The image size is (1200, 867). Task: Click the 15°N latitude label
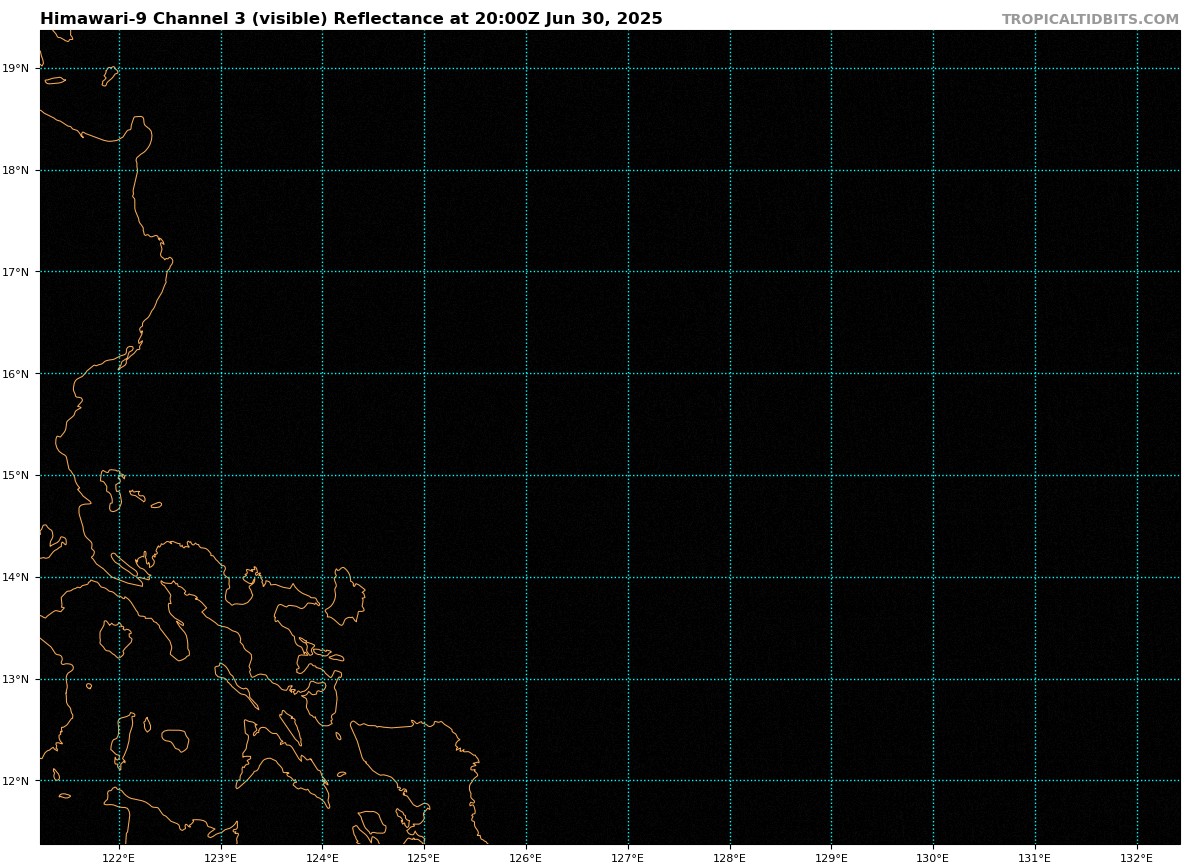click(x=16, y=476)
